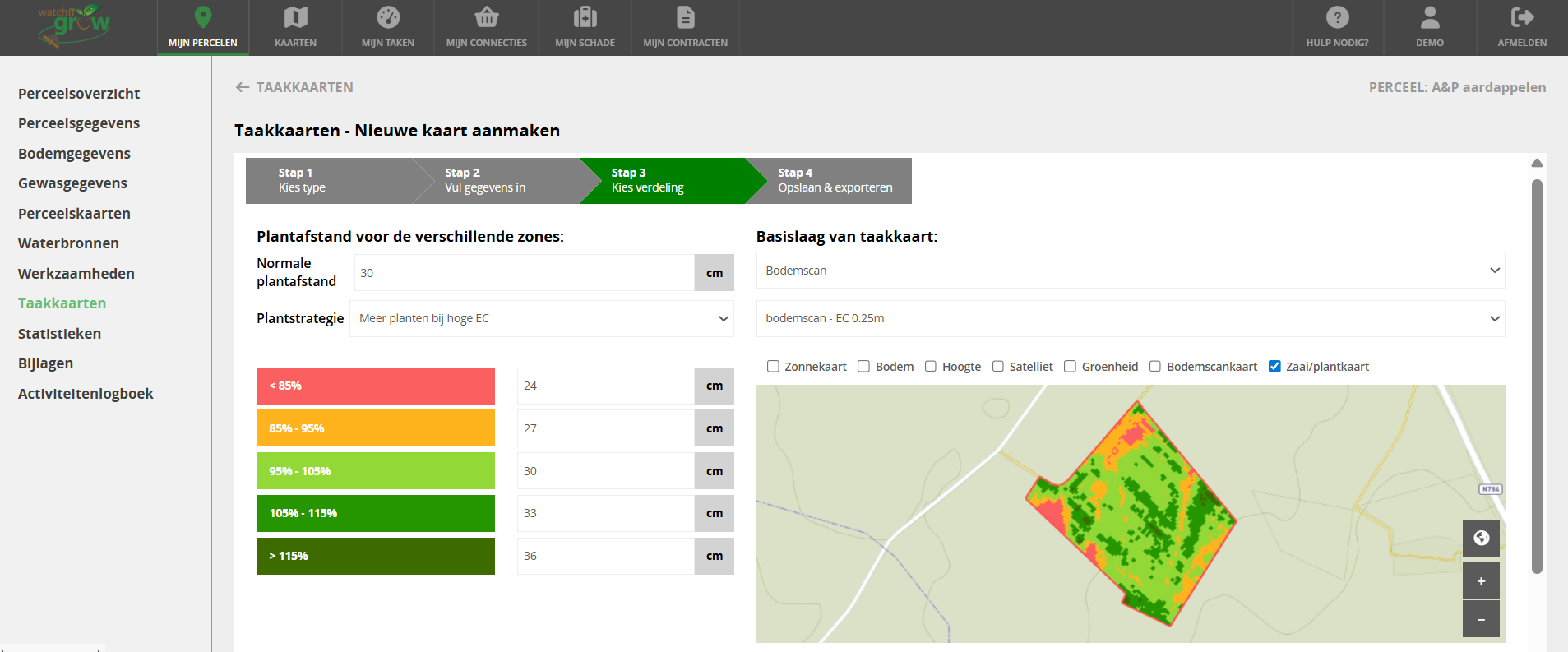Image resolution: width=1568 pixels, height=652 pixels.
Task: Click the 33 cm distance field
Action: pyautogui.click(x=606, y=513)
